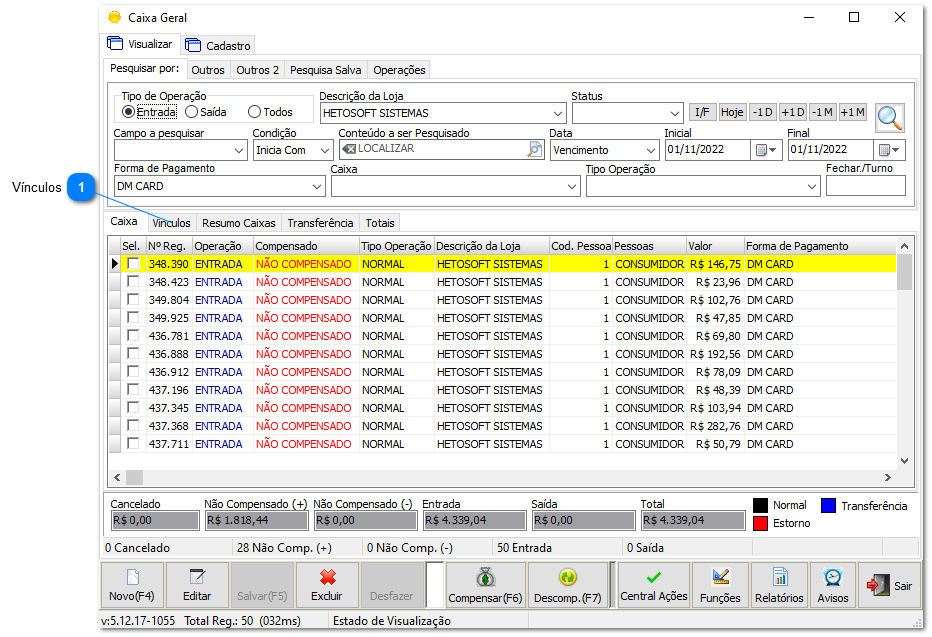
Task: Click the magnifying glass search icon
Action: click(889, 117)
